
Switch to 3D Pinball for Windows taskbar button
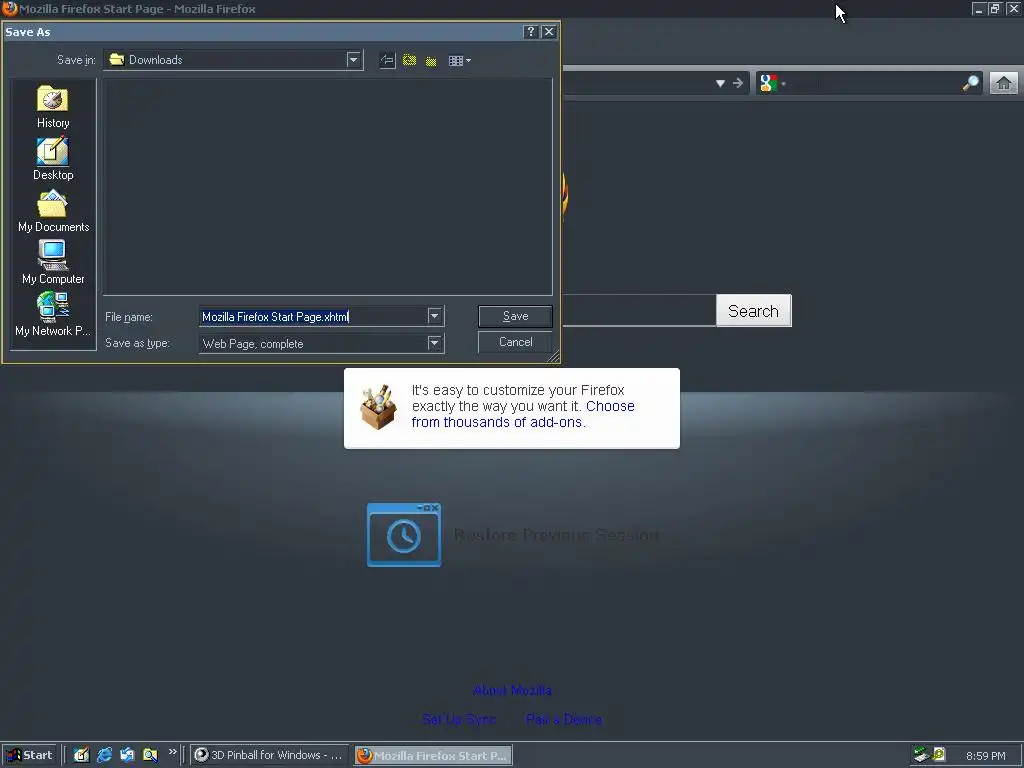270,755
